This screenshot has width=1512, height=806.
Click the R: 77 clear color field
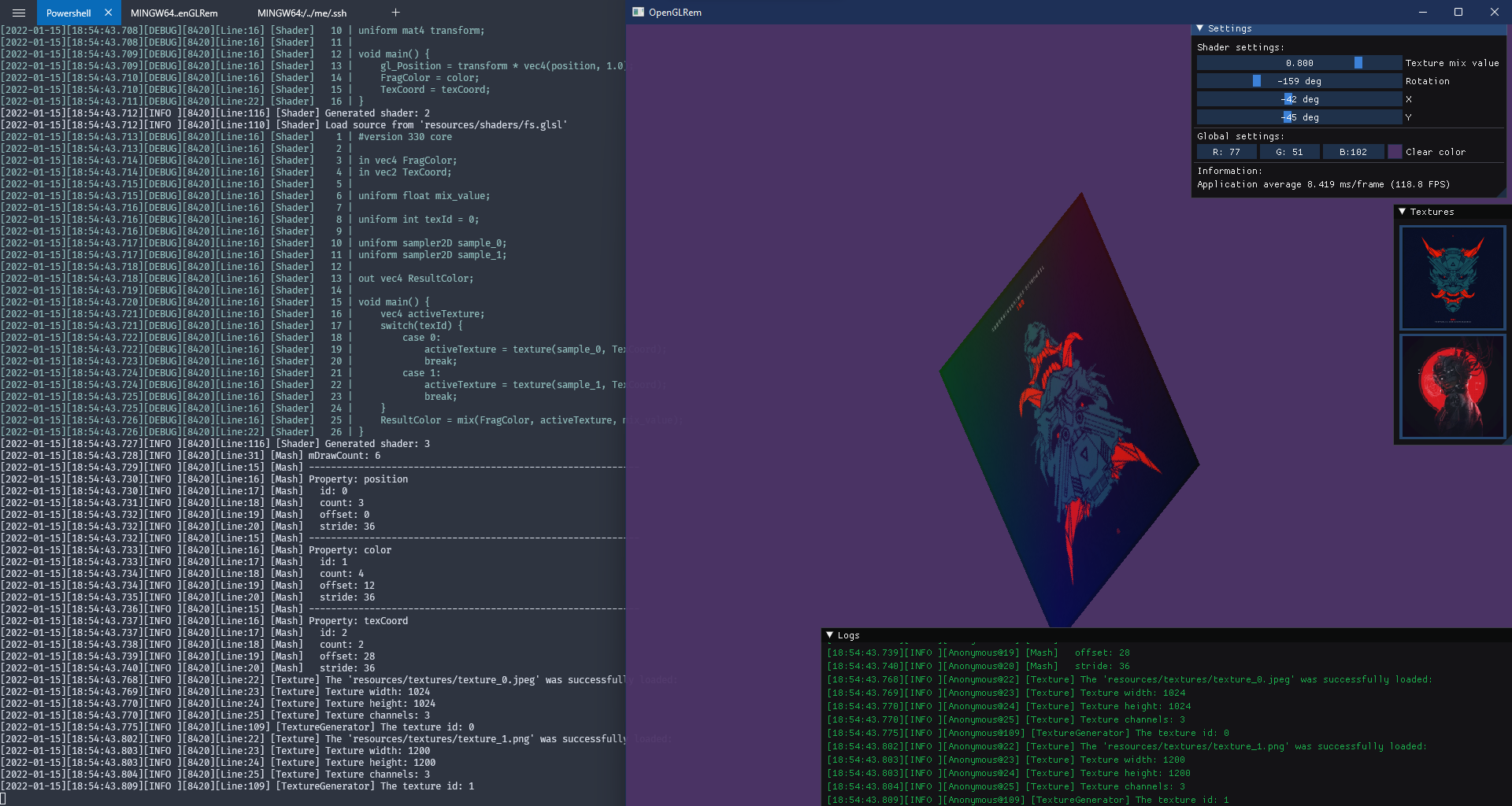[1226, 152]
